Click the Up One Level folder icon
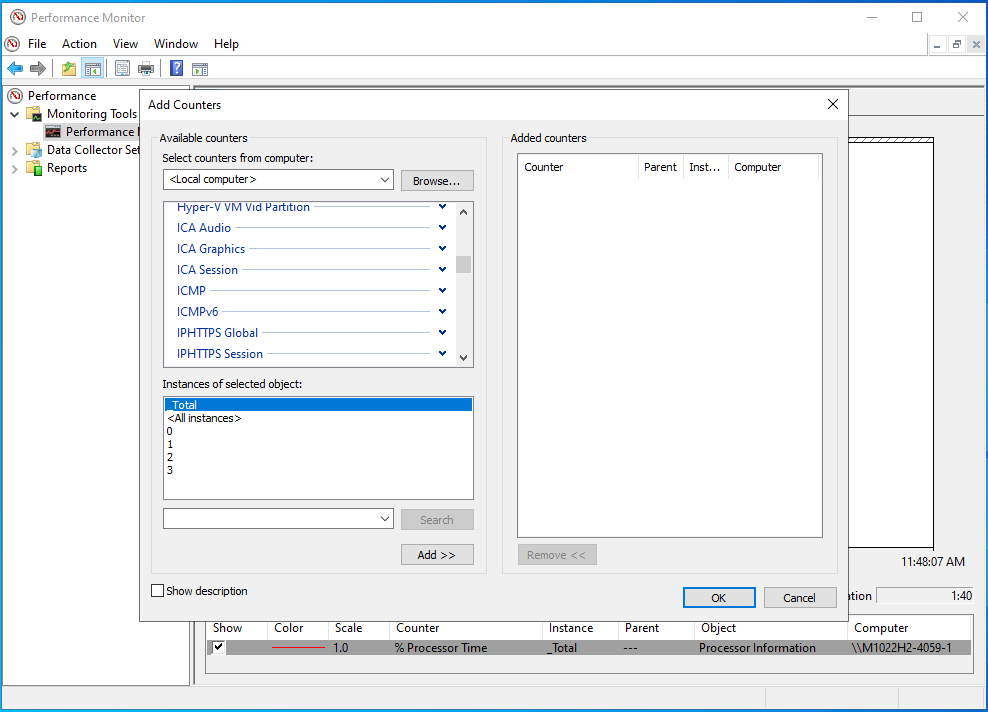 coord(68,68)
